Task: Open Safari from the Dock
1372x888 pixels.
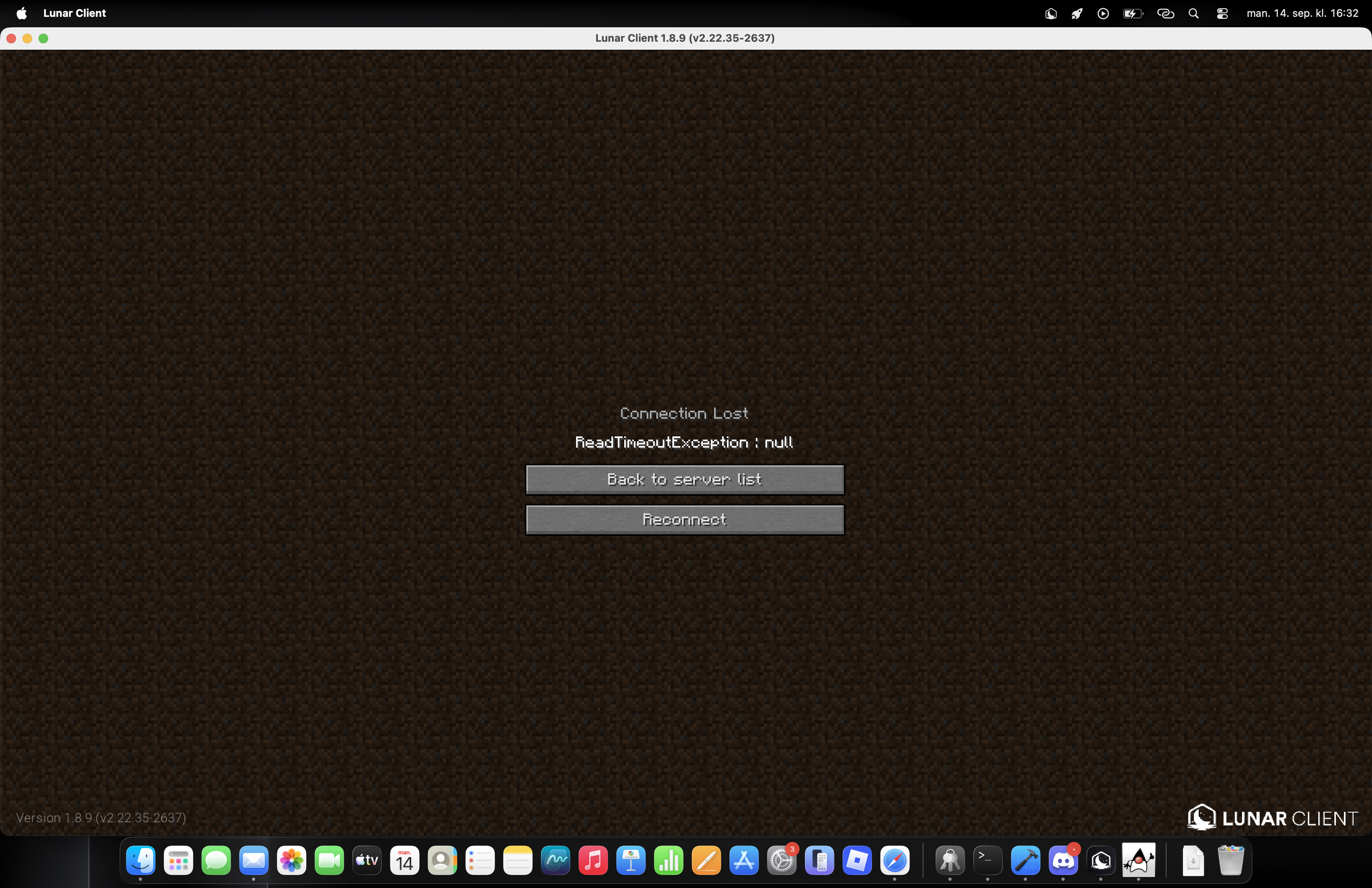Action: click(x=895, y=861)
